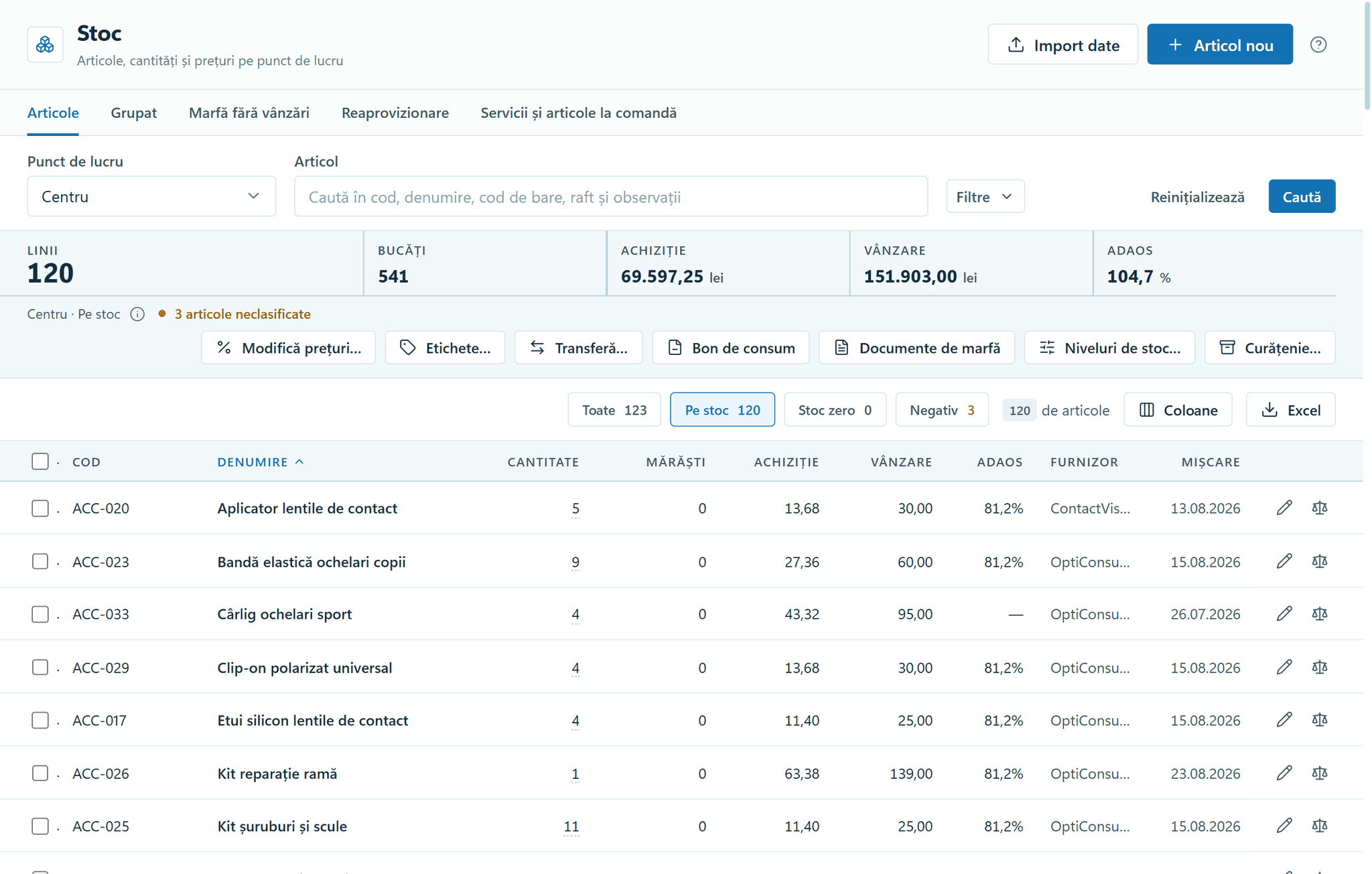Tick the checkbox for ACC-033
The image size is (1372, 874).
click(x=40, y=614)
